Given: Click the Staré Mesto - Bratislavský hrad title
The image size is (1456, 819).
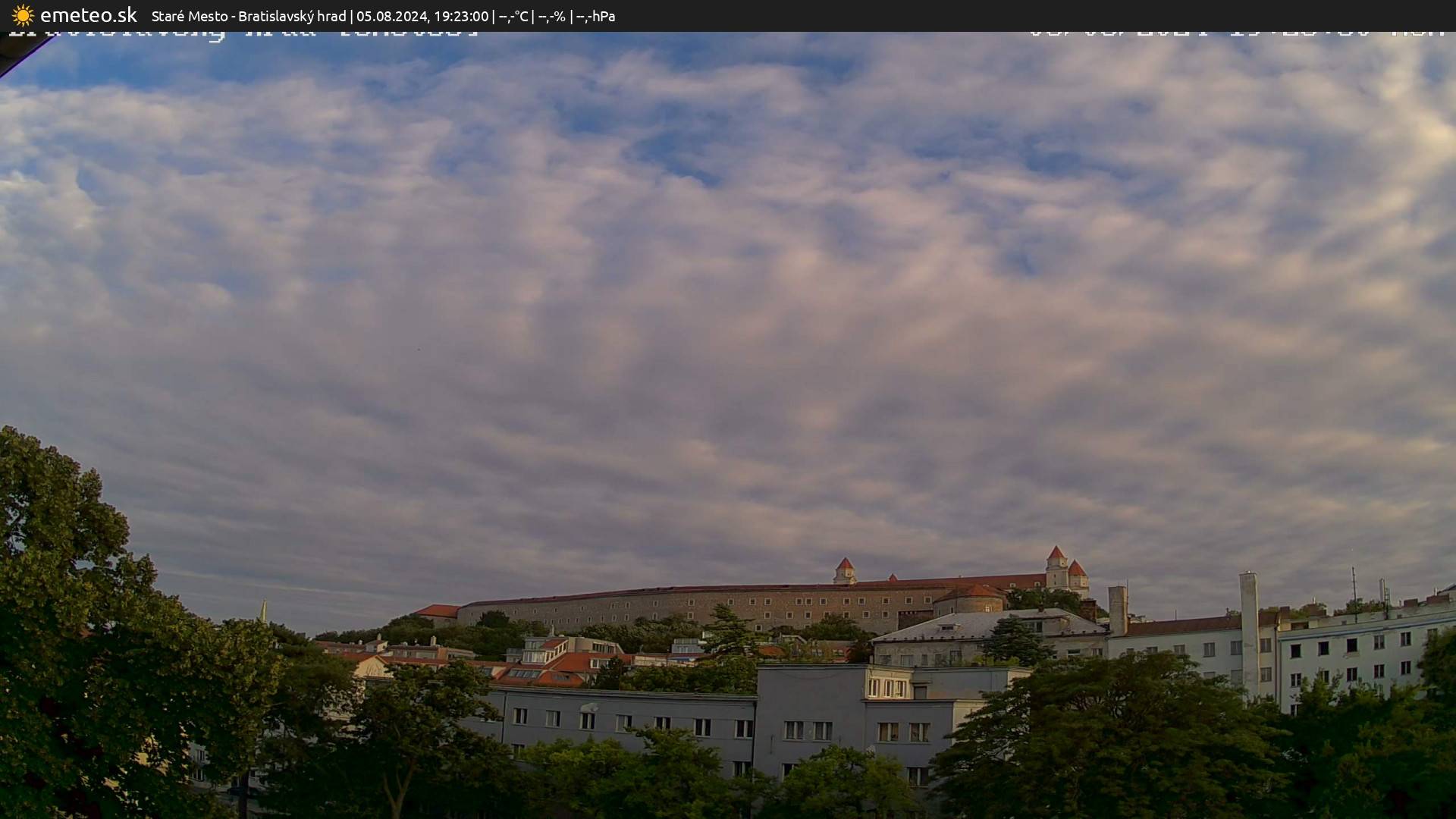Looking at the screenshot, I should pos(248,16).
